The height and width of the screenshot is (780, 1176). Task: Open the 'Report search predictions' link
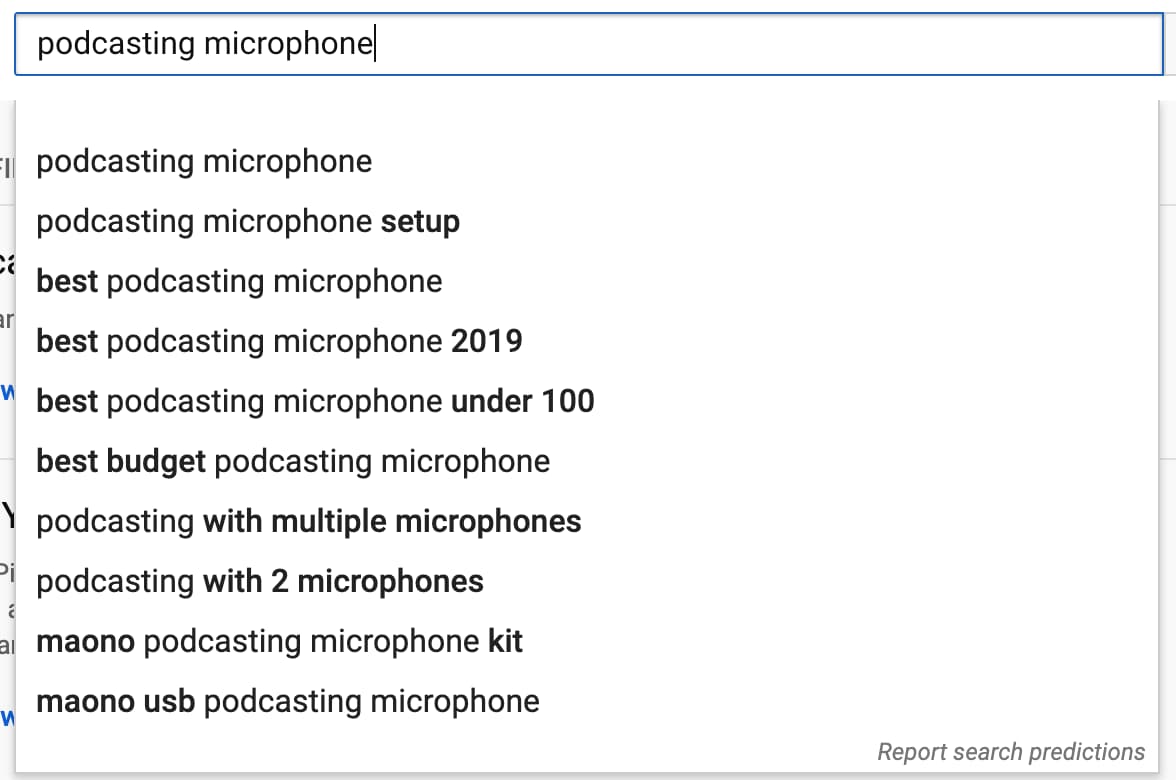pyautogui.click(x=1010, y=752)
